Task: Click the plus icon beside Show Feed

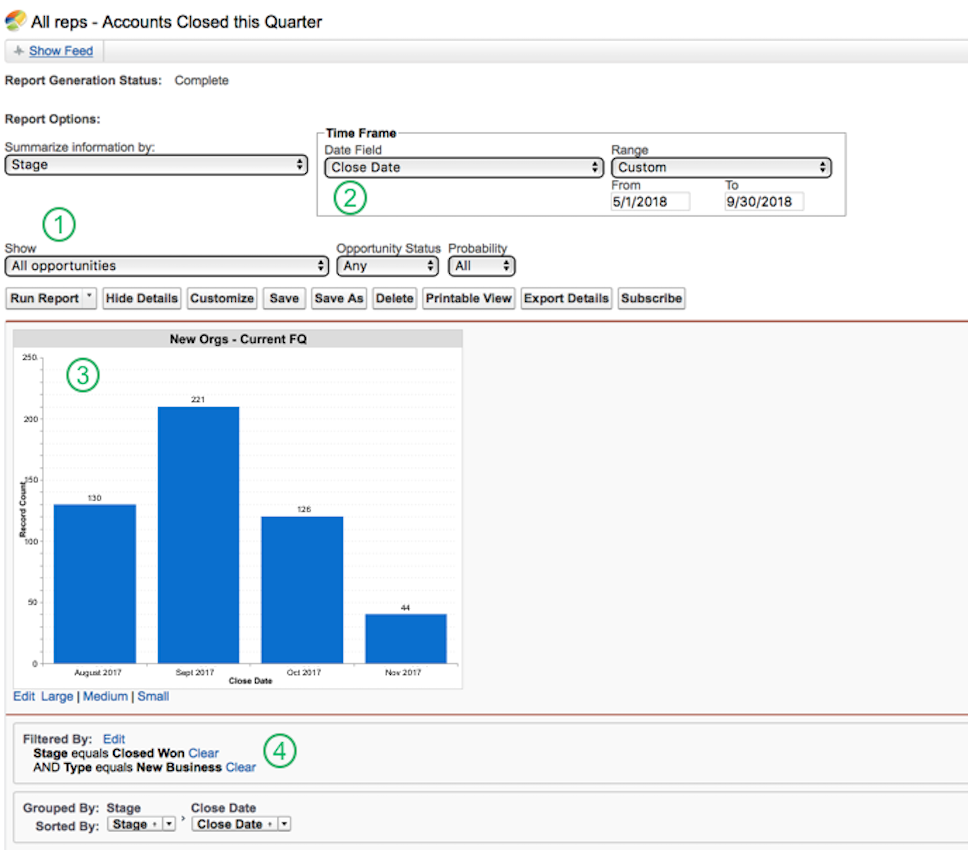Action: 19,51
